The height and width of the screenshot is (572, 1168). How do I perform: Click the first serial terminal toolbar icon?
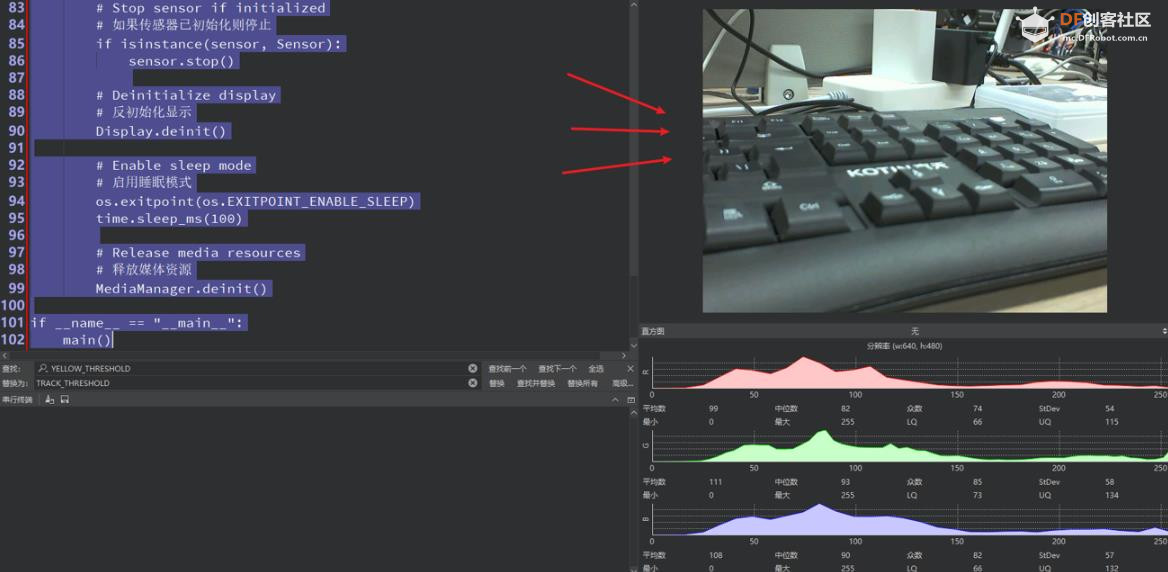tap(50, 399)
